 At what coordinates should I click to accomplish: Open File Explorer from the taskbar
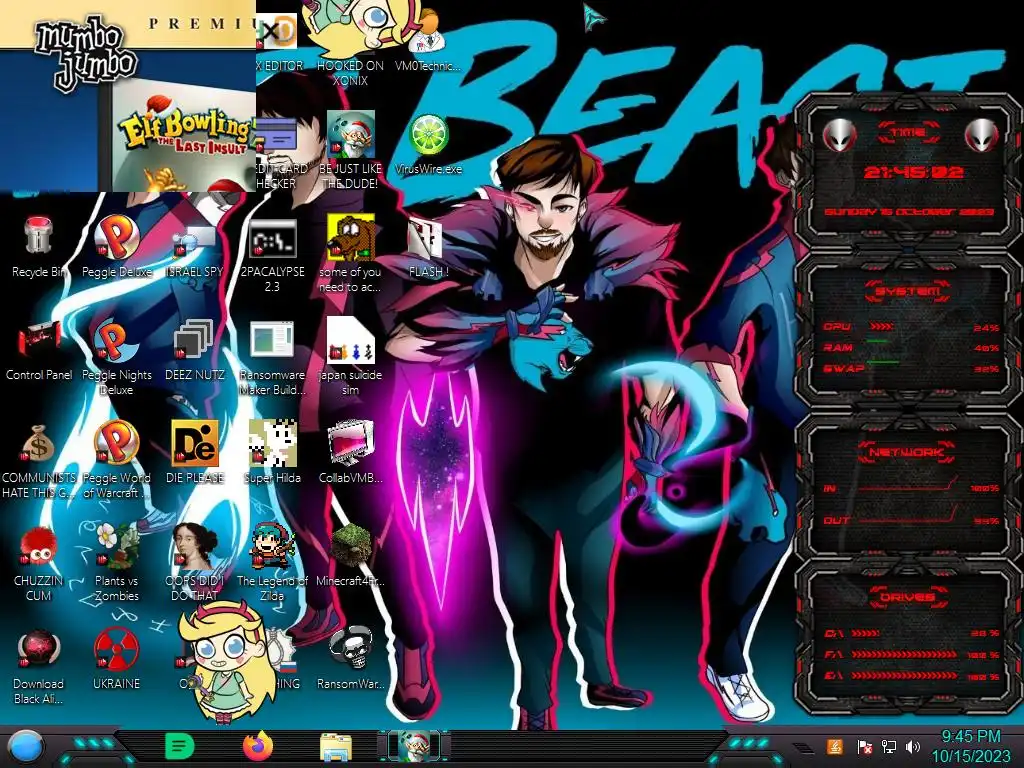coord(336,747)
